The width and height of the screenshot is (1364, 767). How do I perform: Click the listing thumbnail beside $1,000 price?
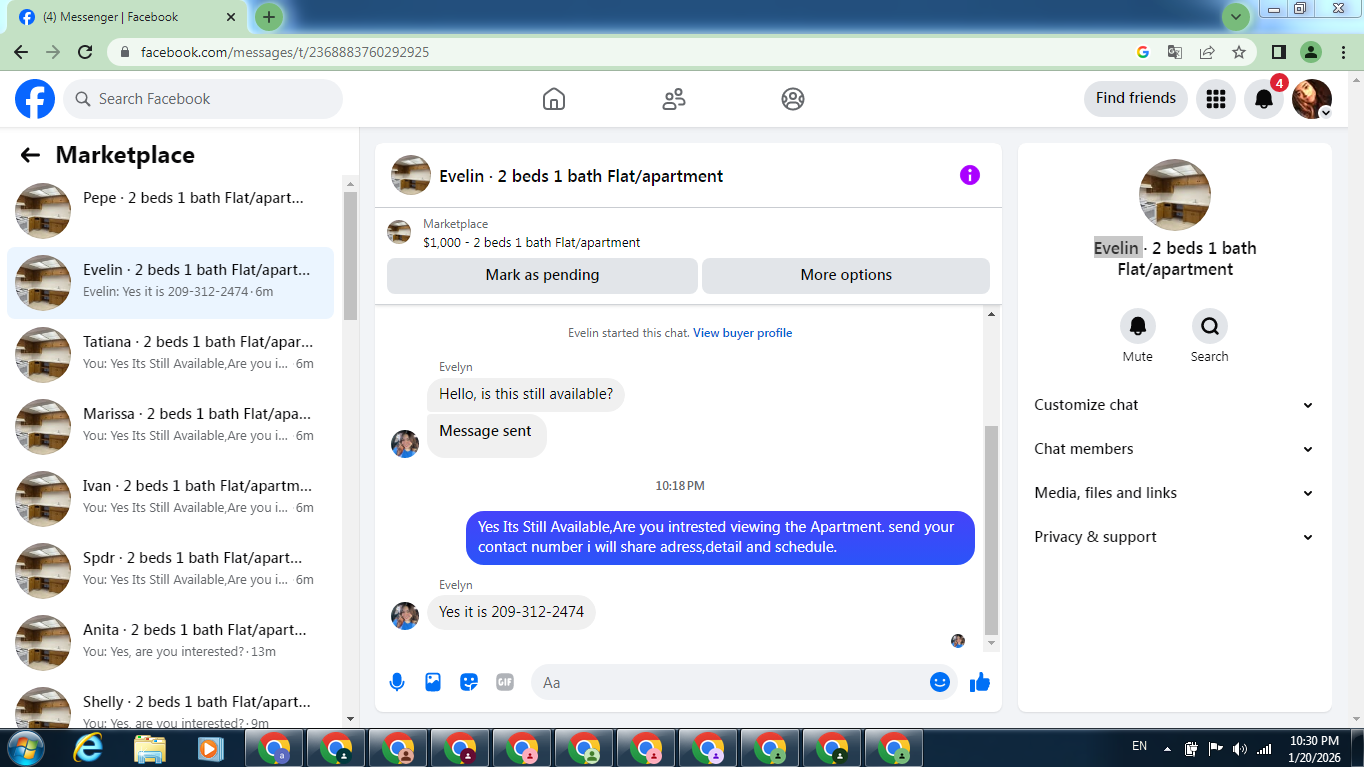pyautogui.click(x=399, y=232)
